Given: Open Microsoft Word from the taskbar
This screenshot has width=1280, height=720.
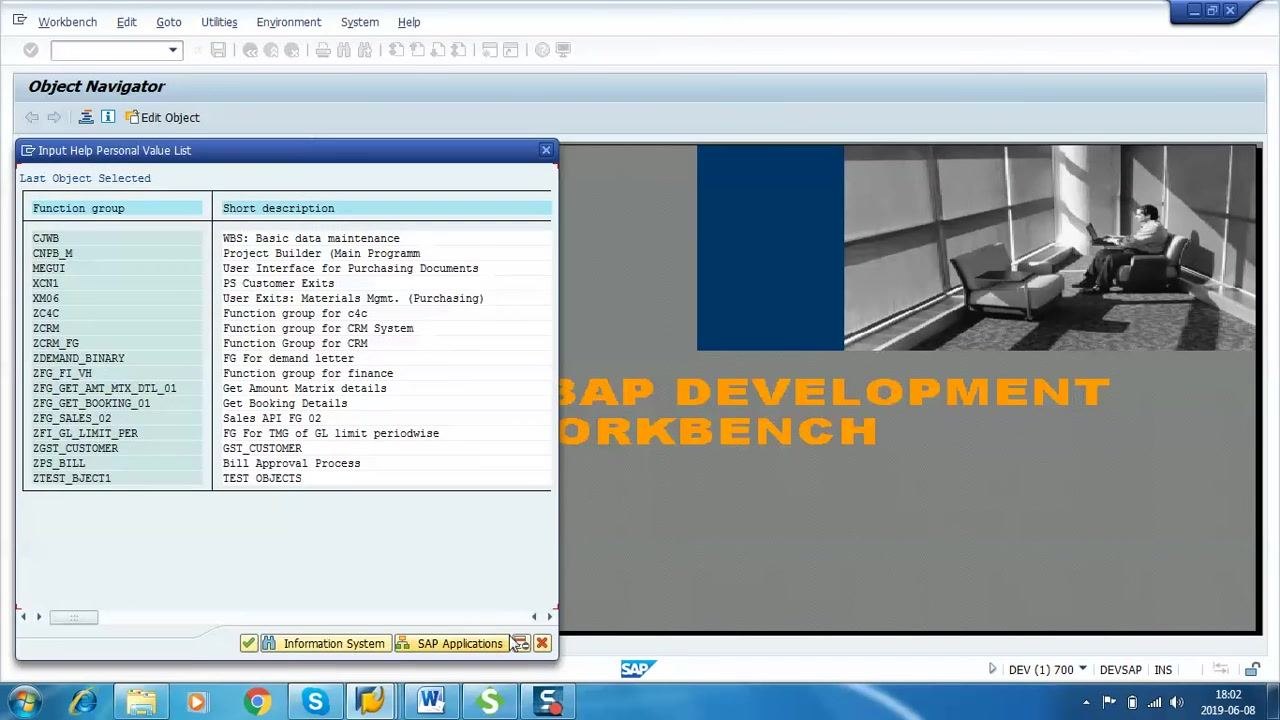Looking at the screenshot, I should (431, 701).
